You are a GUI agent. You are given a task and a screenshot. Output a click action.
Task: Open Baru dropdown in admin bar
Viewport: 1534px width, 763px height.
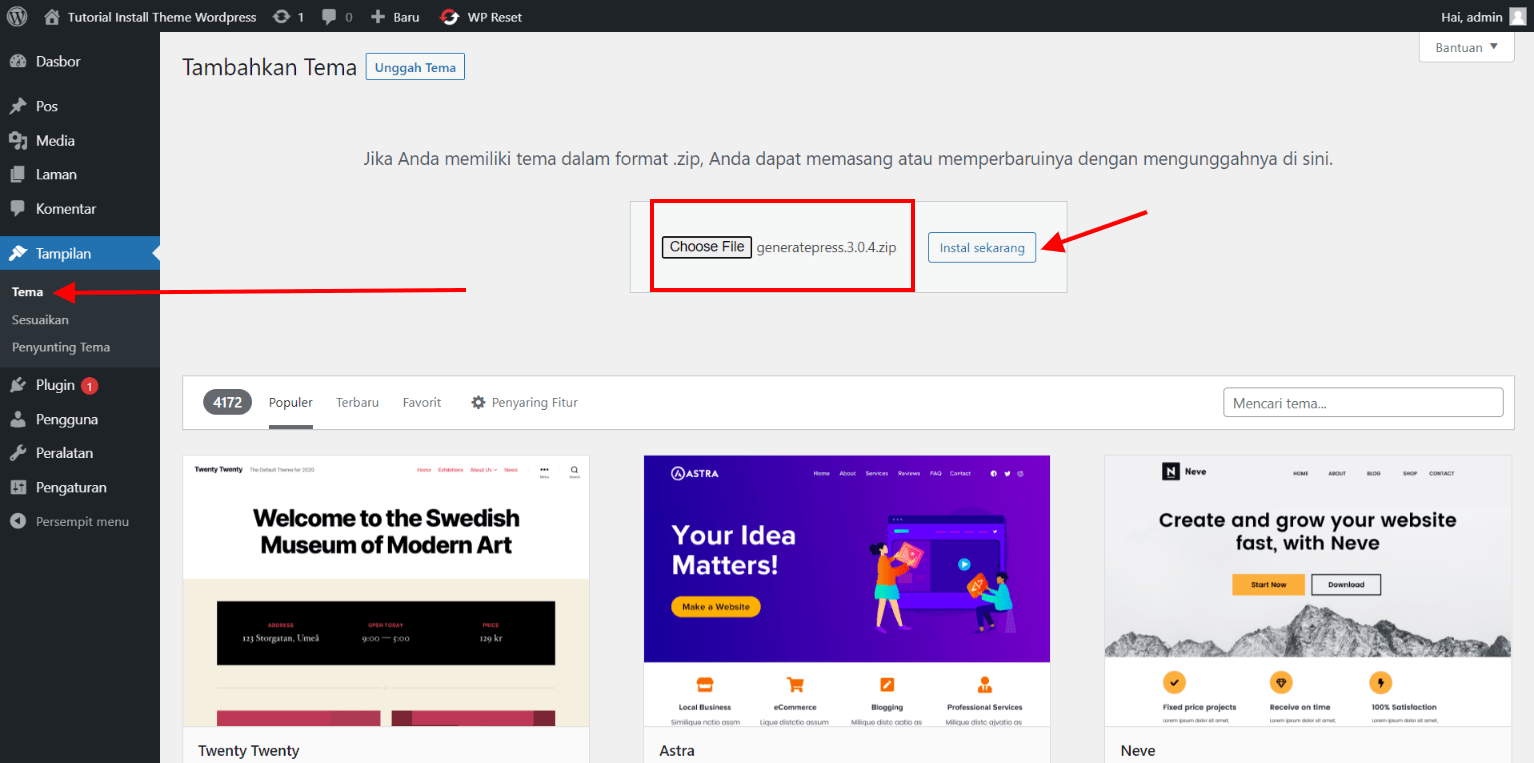click(x=394, y=16)
